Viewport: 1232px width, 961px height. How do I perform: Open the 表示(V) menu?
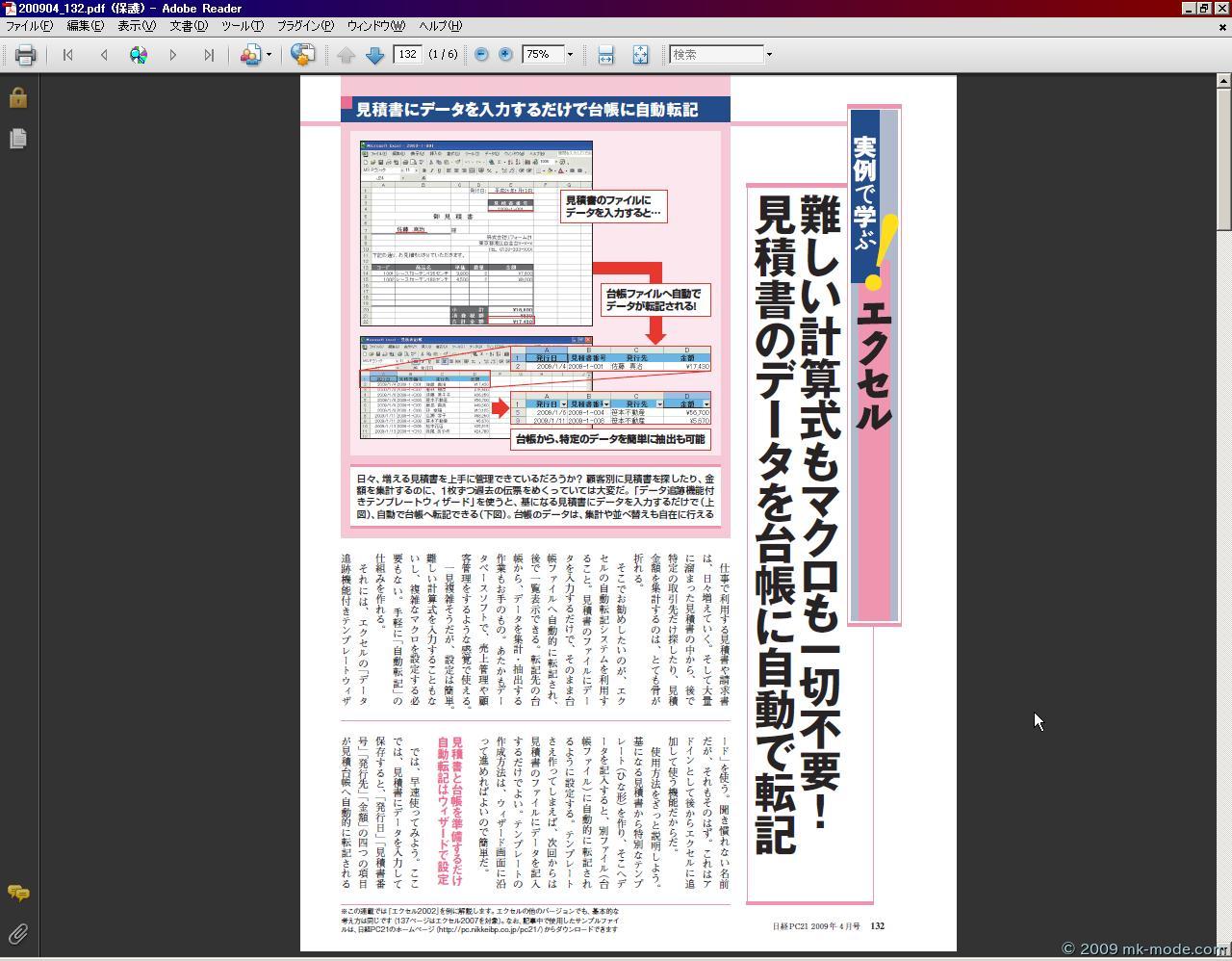pyautogui.click(x=136, y=26)
